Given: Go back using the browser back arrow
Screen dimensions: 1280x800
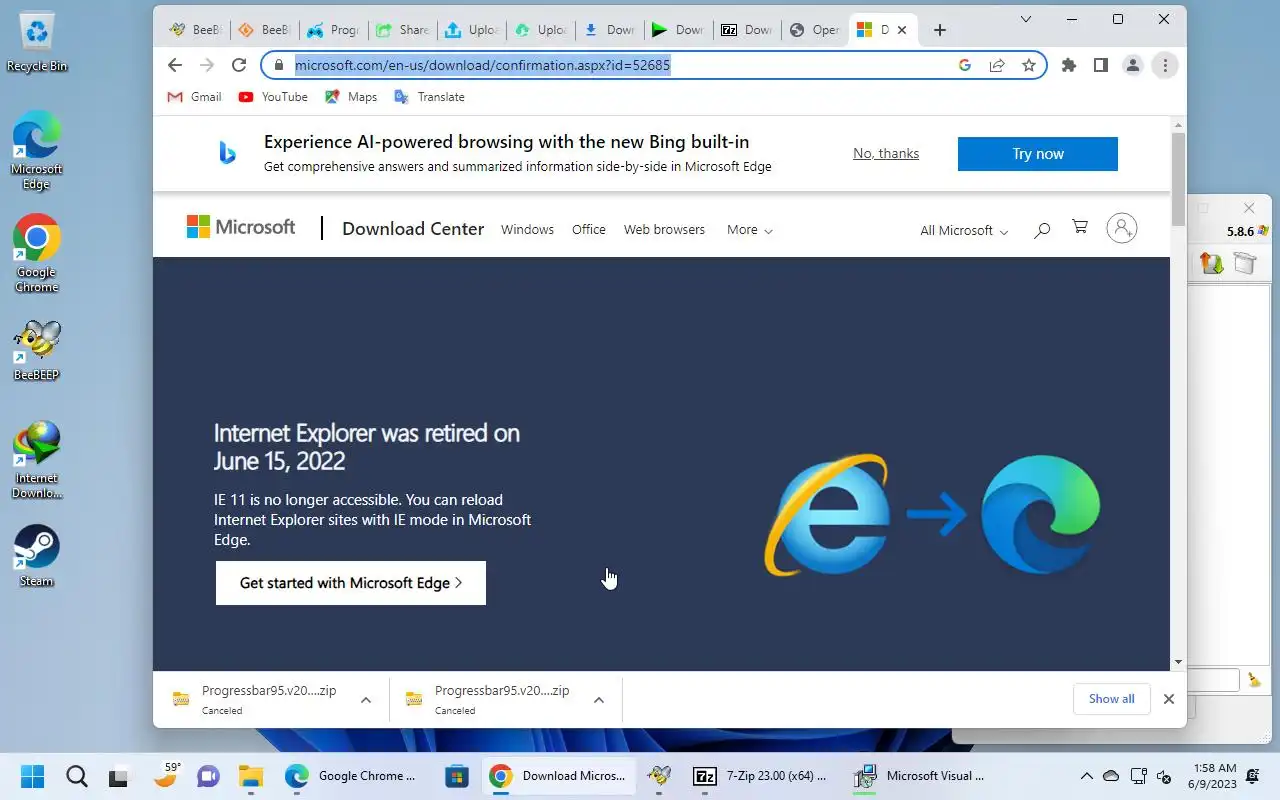Looking at the screenshot, I should [x=175, y=65].
